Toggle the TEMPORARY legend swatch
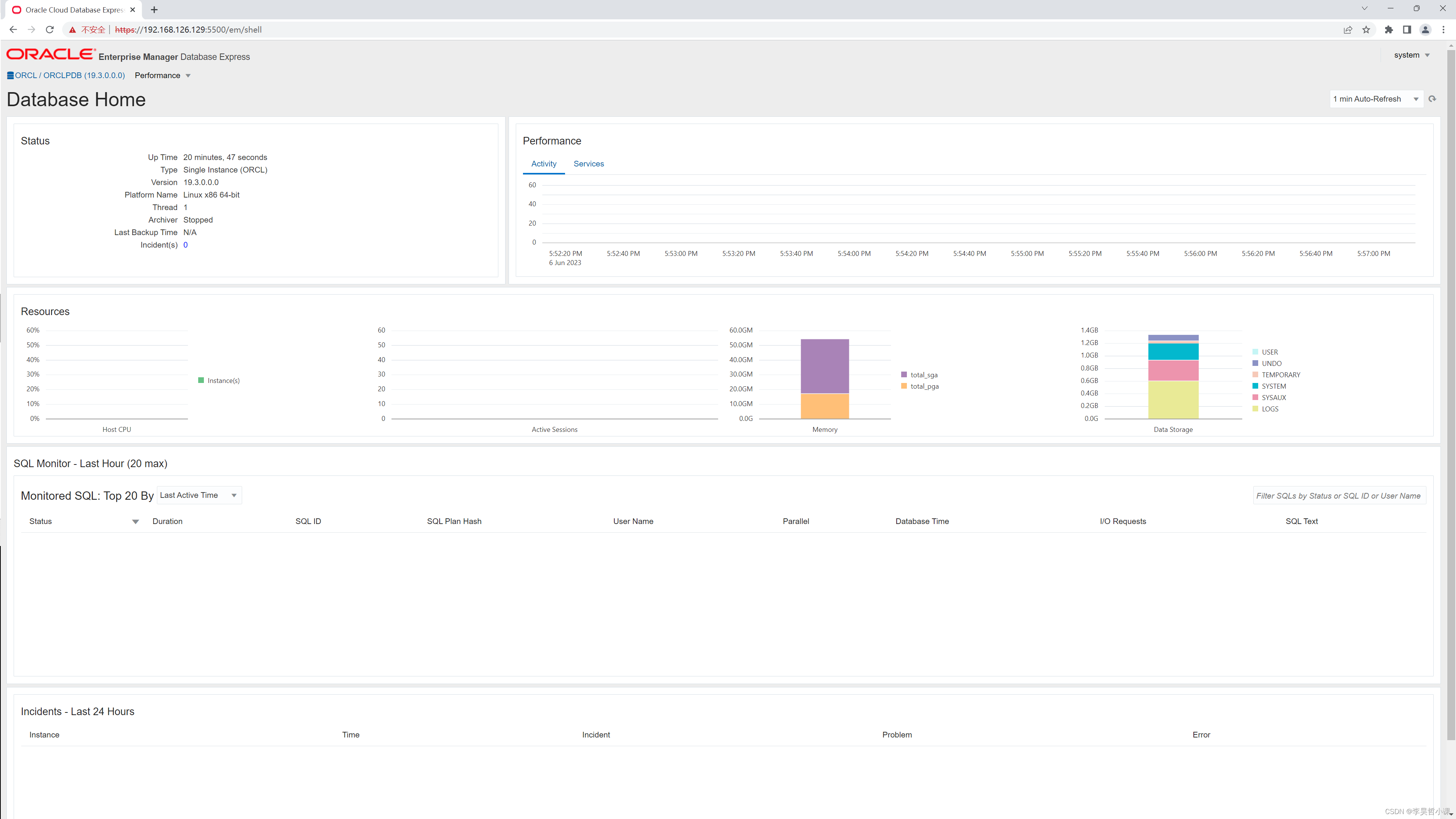The height and width of the screenshot is (819, 1456). [1256, 375]
